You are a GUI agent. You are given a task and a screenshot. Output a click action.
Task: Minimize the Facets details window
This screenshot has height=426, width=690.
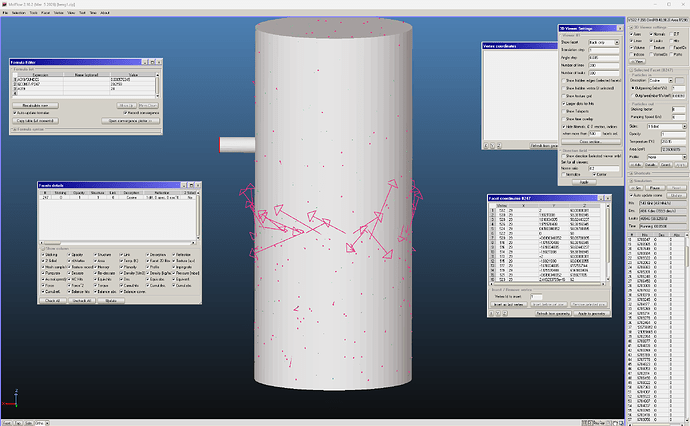(x=184, y=185)
